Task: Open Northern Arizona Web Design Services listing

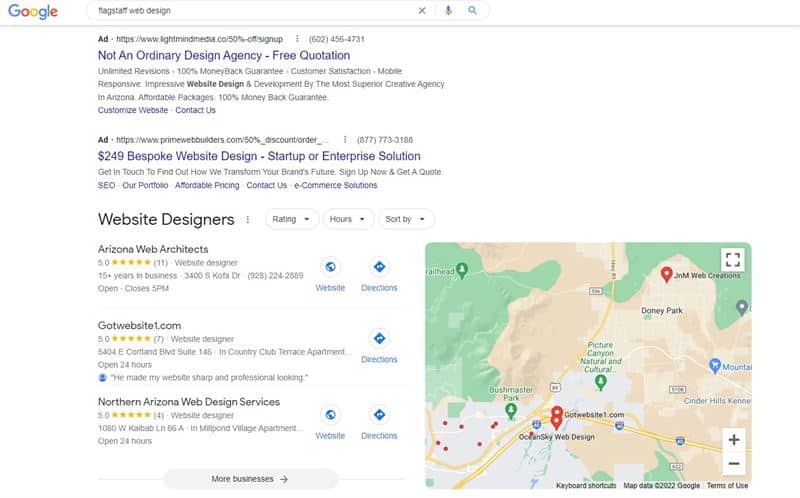Action: coord(189,402)
